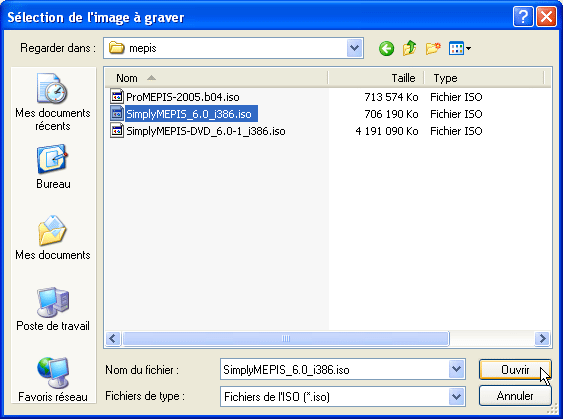This screenshot has width=563, height=419.
Task: Expand the Nom du fichier dropdown
Action: click(456, 369)
